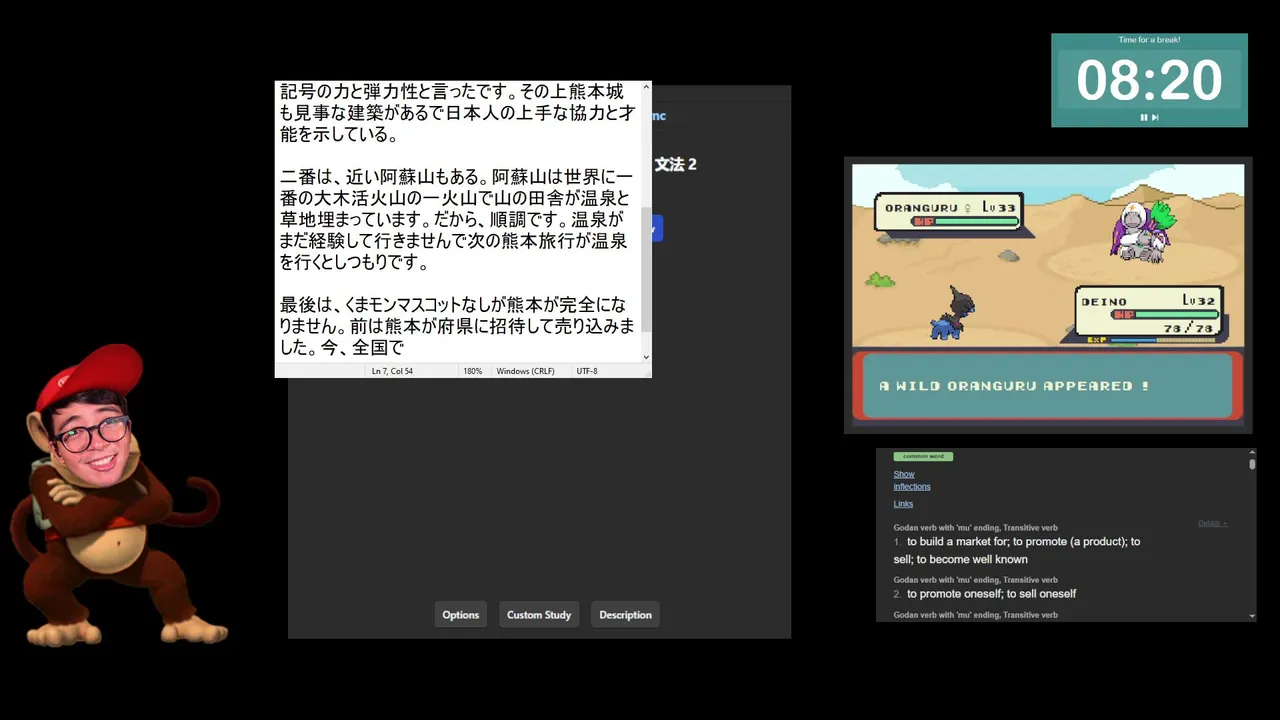The height and width of the screenshot is (720, 1280).
Task: Click the paragraph starting with '最後は'
Action: coord(457,326)
